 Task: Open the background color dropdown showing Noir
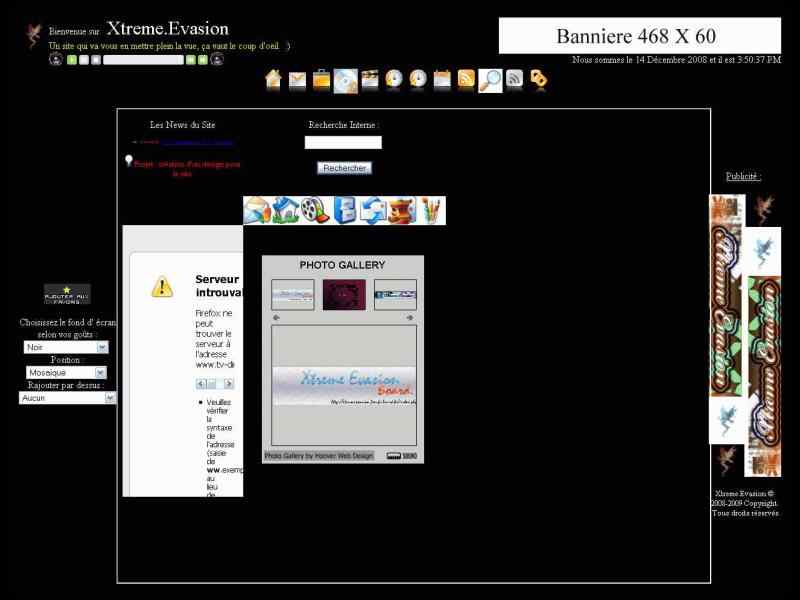click(66, 348)
